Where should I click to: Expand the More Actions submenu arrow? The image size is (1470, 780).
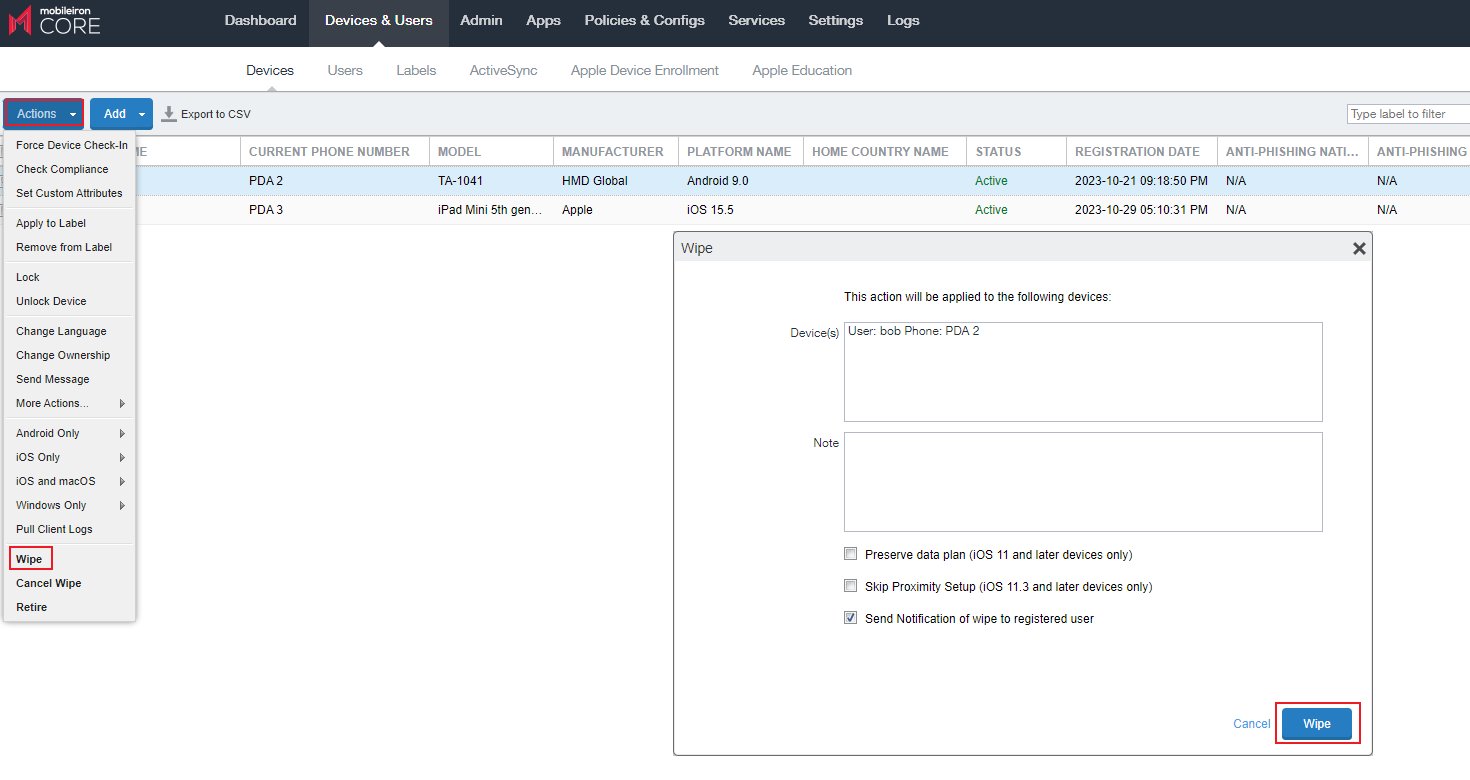[122, 404]
